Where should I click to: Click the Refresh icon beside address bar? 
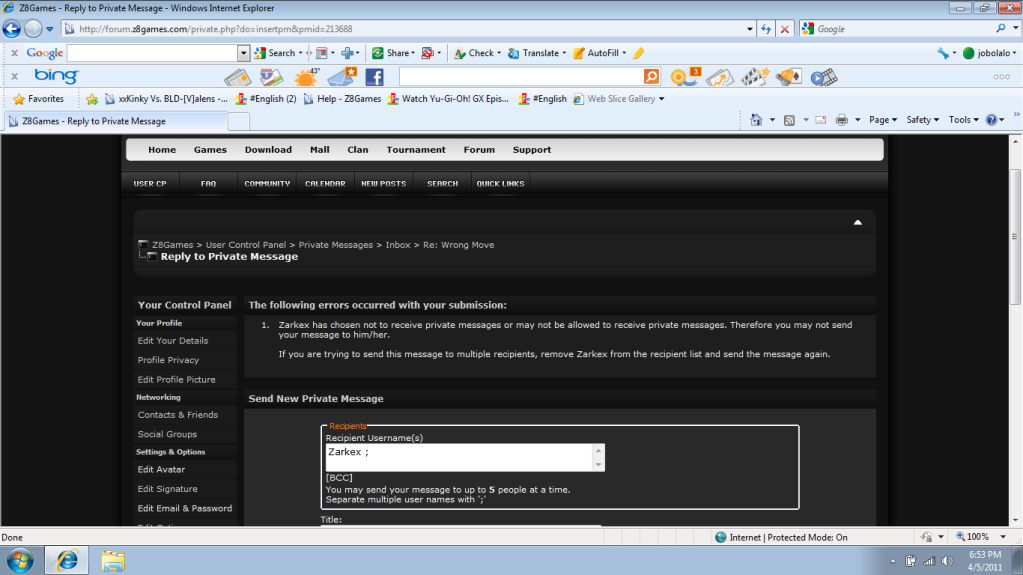tap(765, 29)
